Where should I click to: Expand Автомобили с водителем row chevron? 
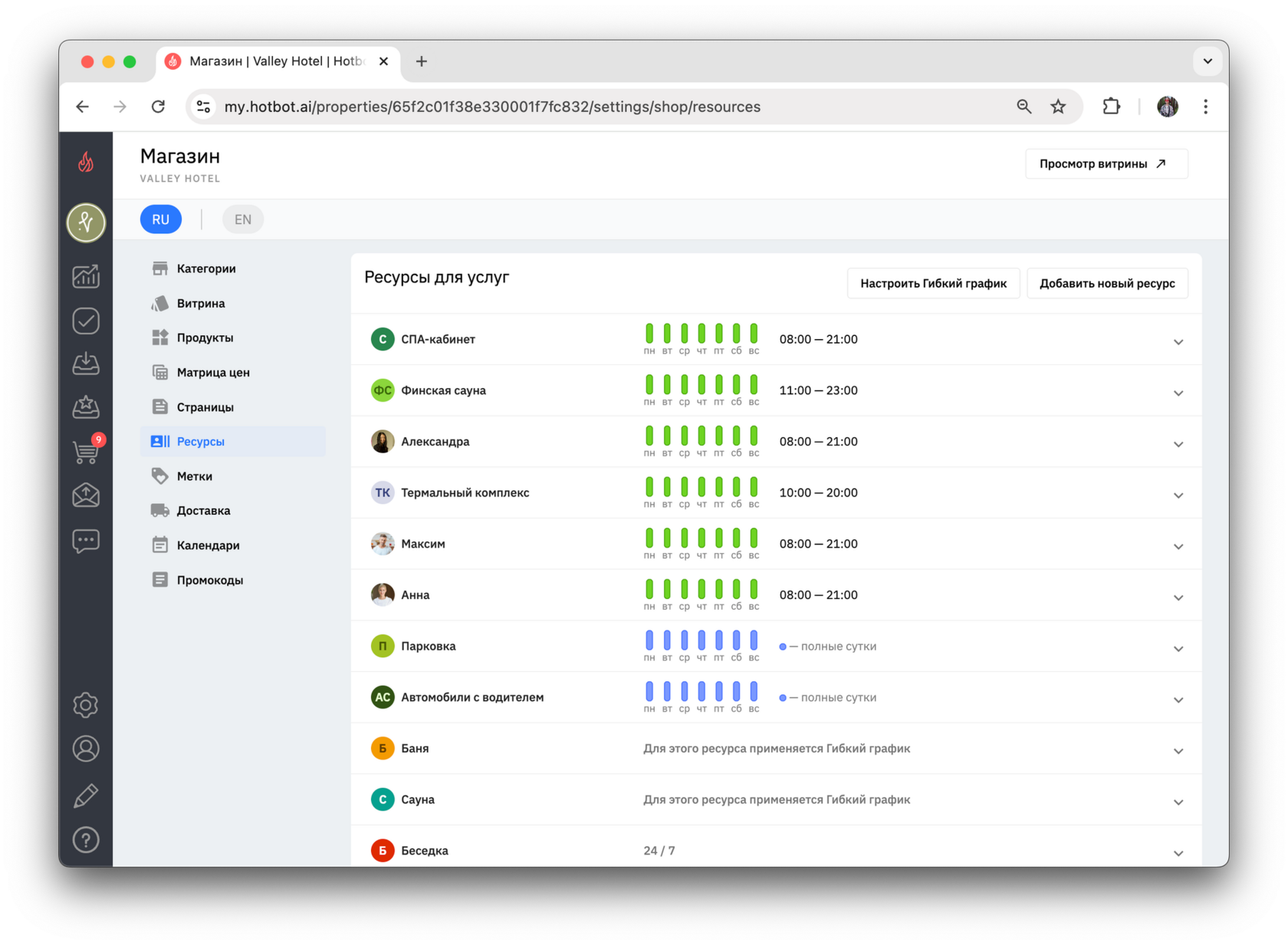pos(1178,700)
